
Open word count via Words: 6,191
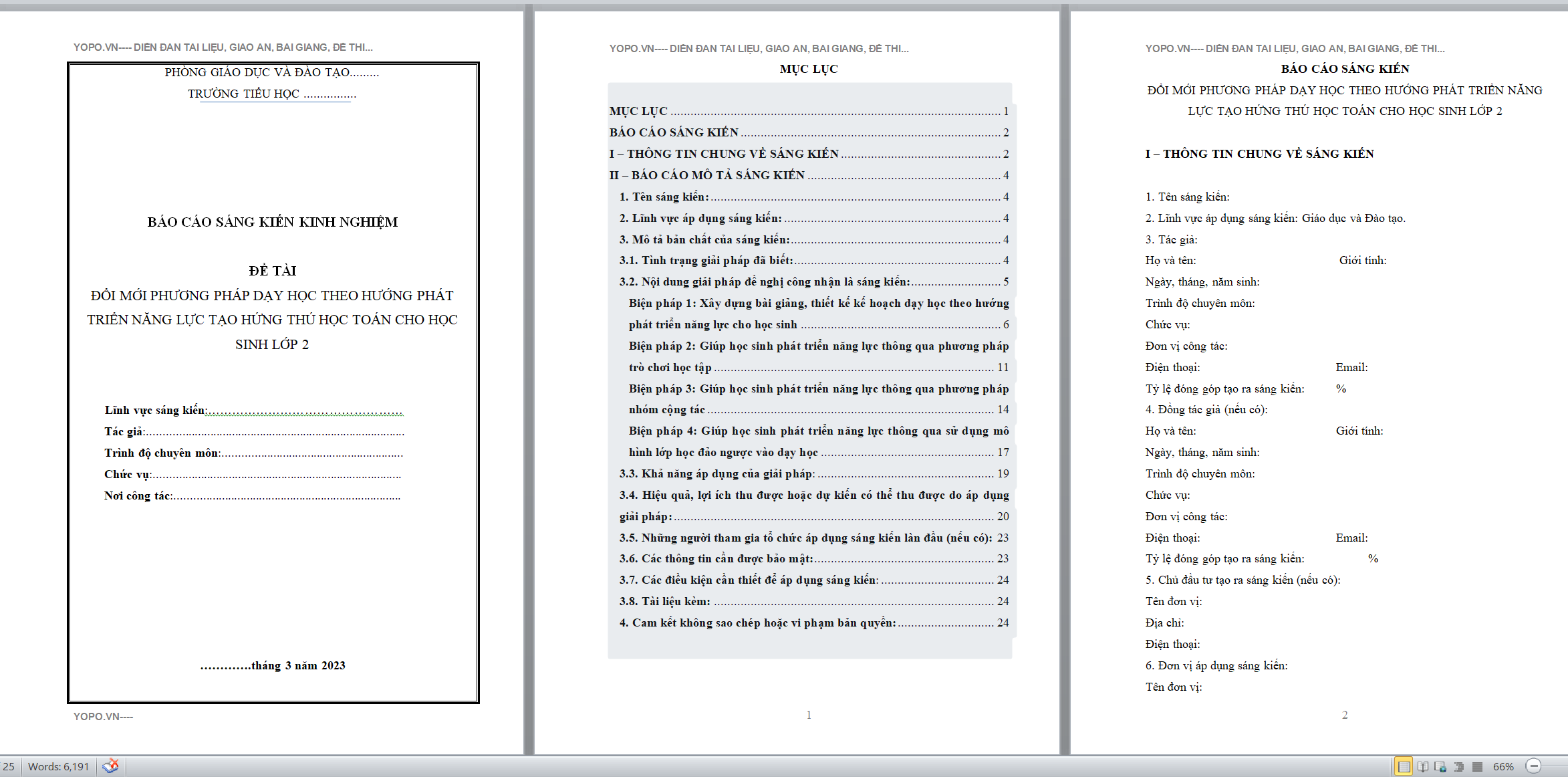pyautogui.click(x=59, y=767)
